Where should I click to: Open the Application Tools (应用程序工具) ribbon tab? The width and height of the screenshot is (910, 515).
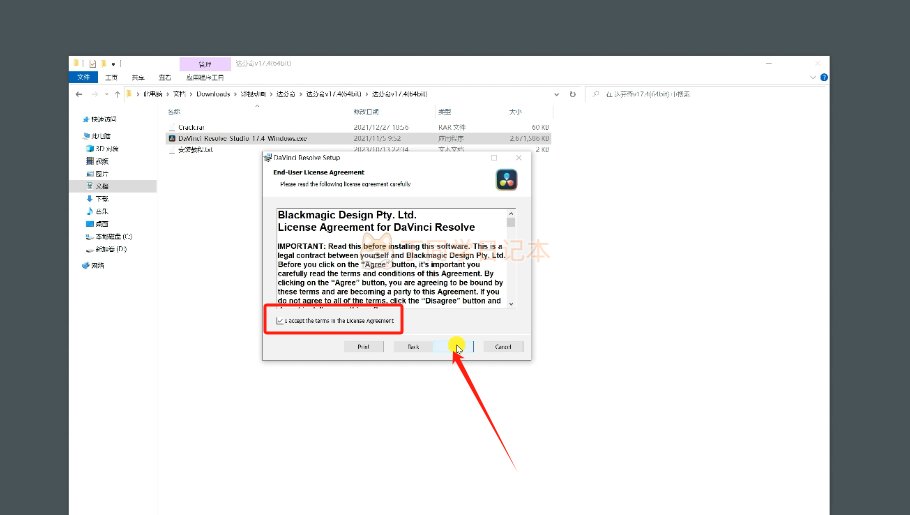click(205, 77)
